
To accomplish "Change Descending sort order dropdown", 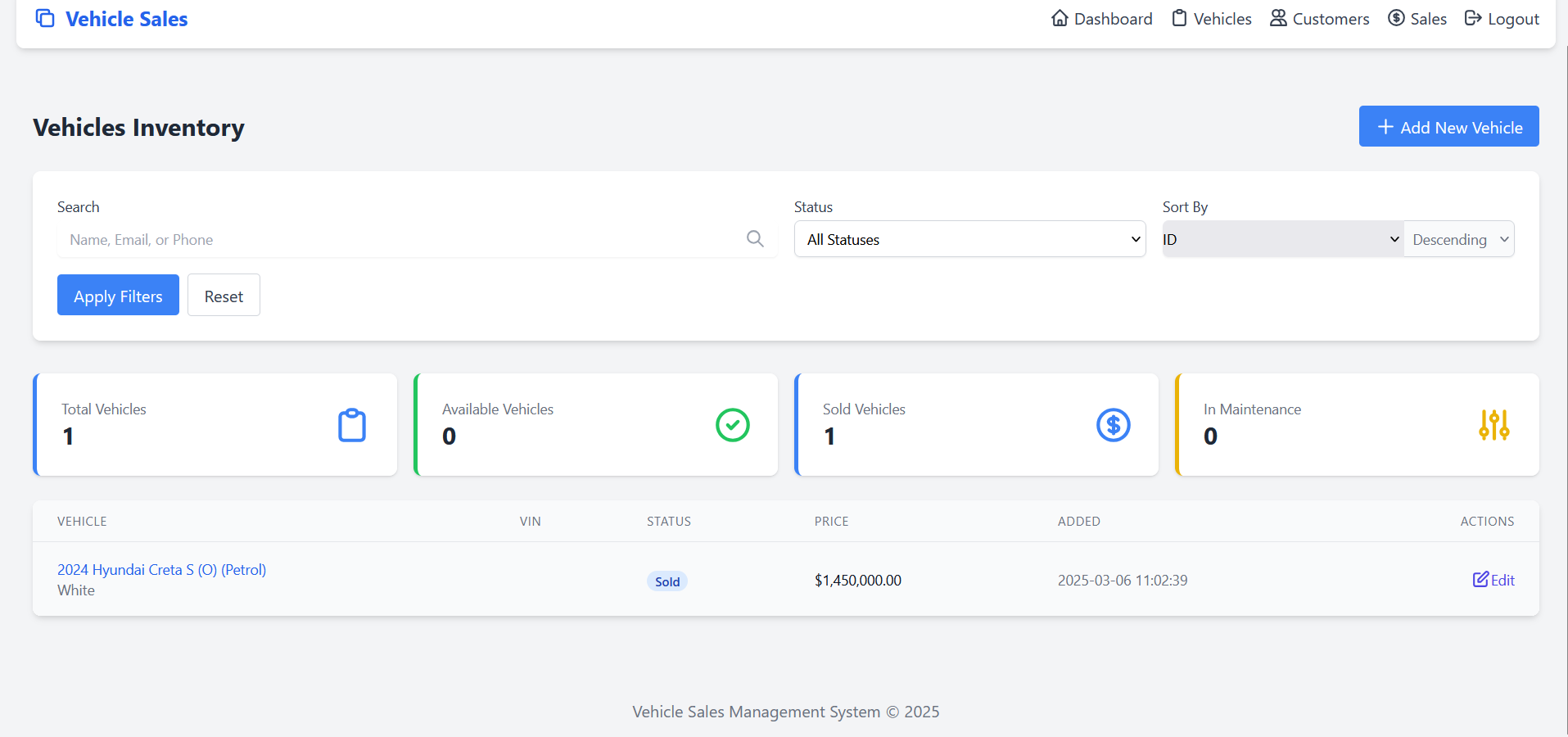I will [x=1458, y=238].
